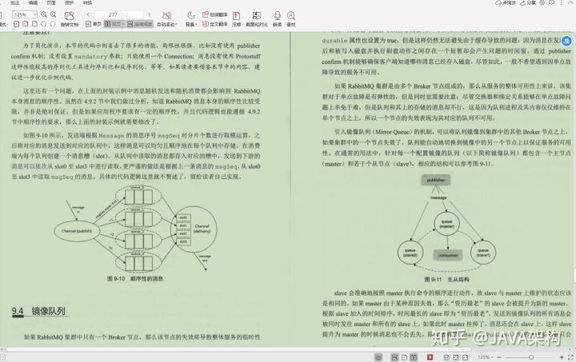The image size is (576, 362).
Task: Click the full text translate (全文翻译) icon
Action: [215, 24]
